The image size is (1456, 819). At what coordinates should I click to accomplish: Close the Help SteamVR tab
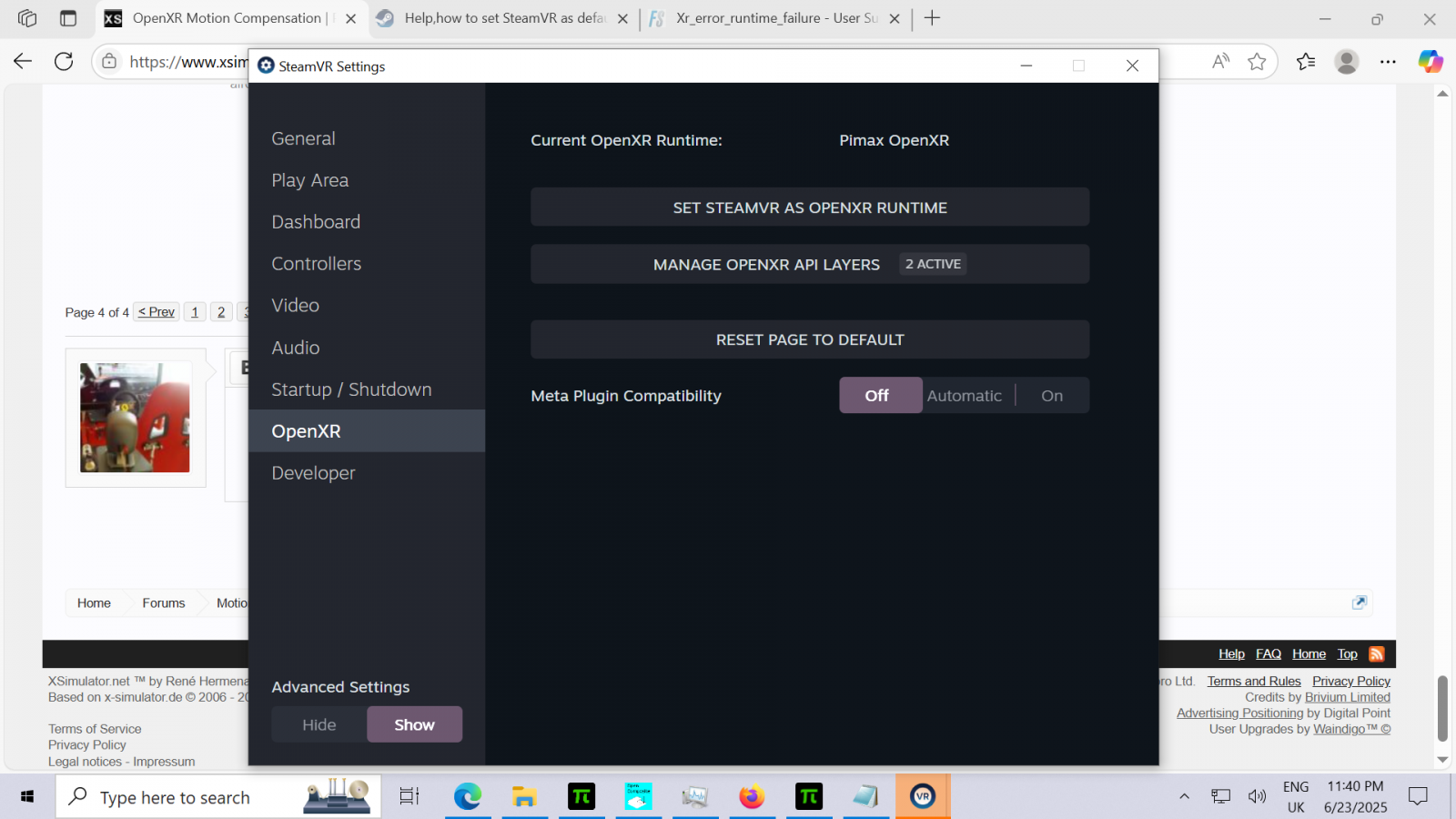tap(622, 18)
